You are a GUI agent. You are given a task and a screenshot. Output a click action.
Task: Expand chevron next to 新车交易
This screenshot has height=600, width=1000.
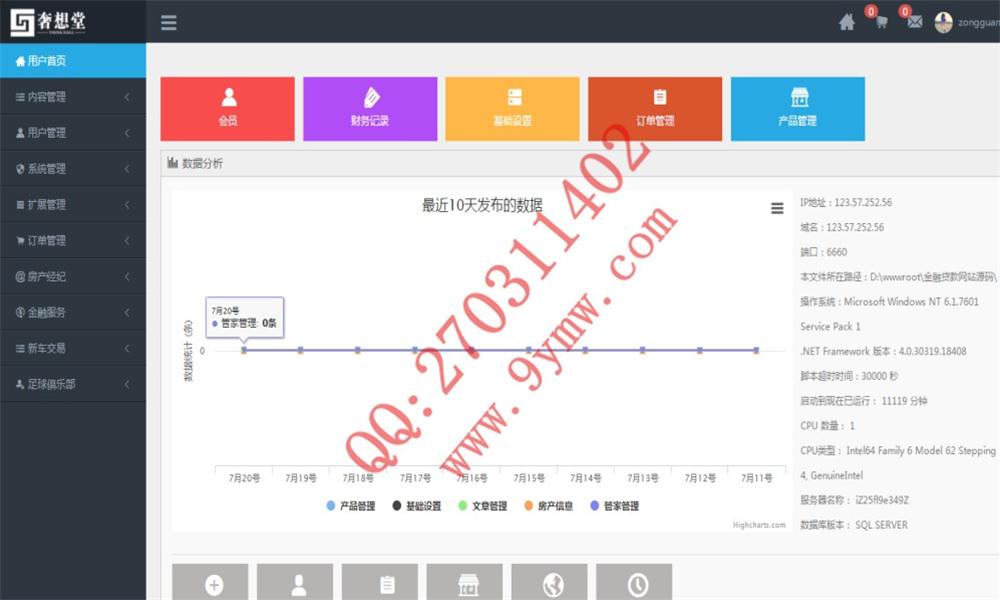(x=127, y=348)
